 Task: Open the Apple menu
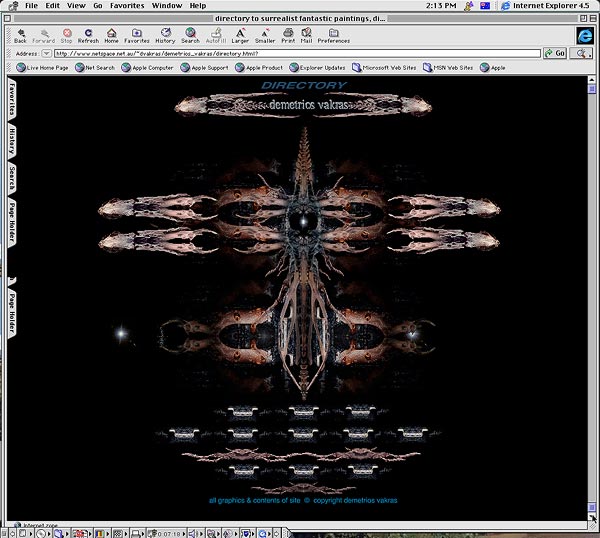(x=13, y=6)
